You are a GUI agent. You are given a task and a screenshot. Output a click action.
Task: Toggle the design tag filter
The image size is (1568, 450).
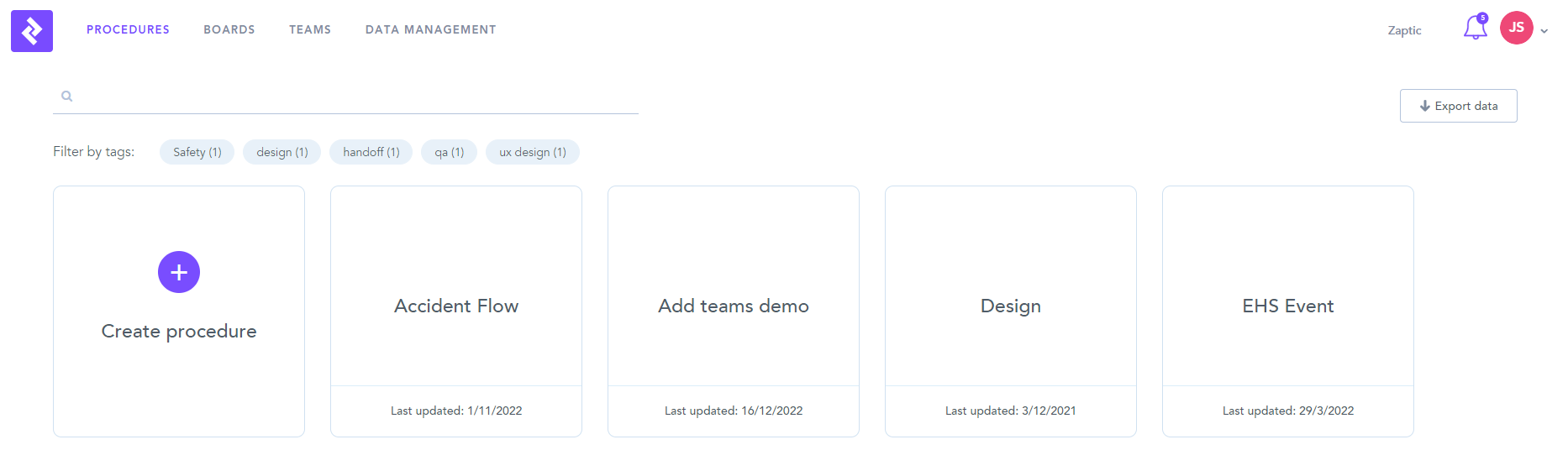pos(282,152)
